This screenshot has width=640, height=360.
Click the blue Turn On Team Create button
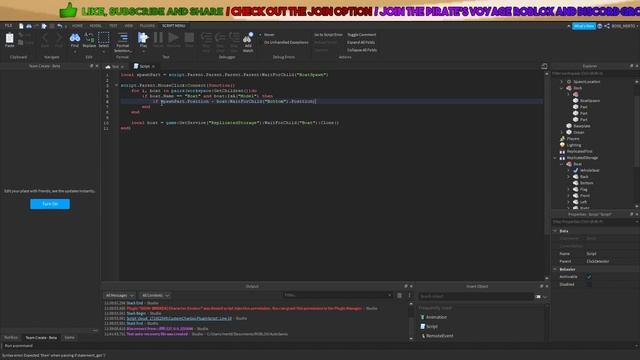(x=50, y=204)
